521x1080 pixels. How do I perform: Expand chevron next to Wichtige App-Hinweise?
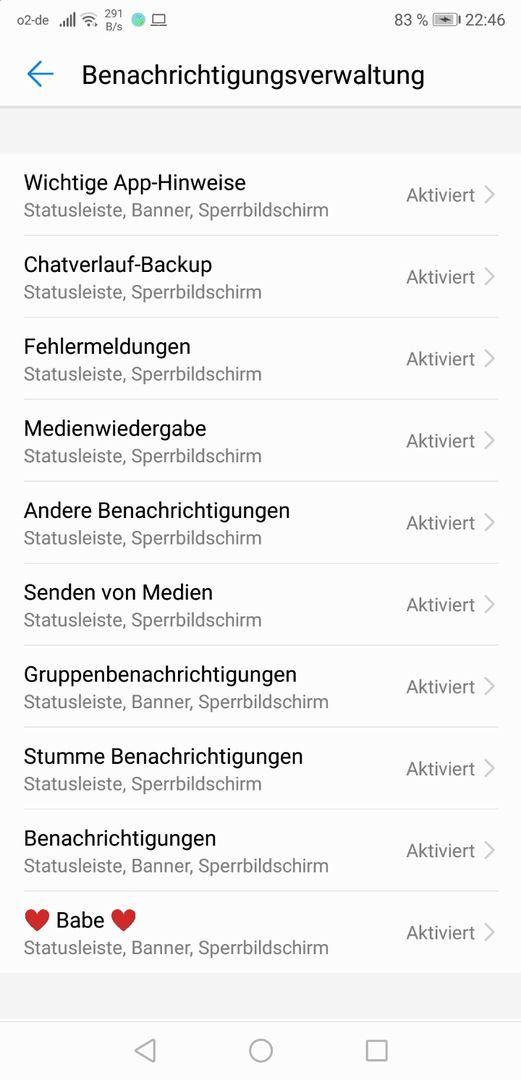click(x=489, y=195)
